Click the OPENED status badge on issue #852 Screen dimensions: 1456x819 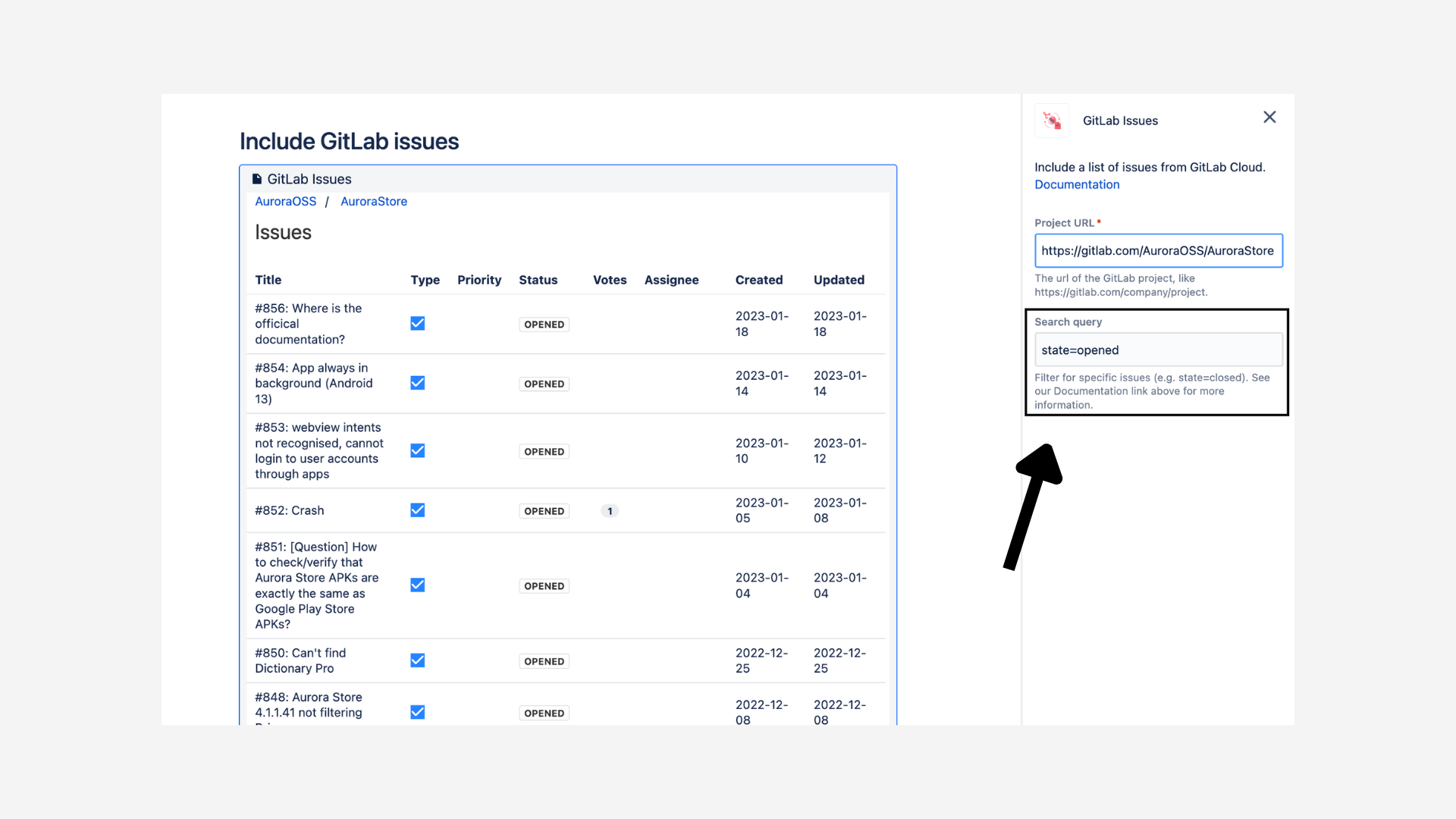click(x=544, y=510)
